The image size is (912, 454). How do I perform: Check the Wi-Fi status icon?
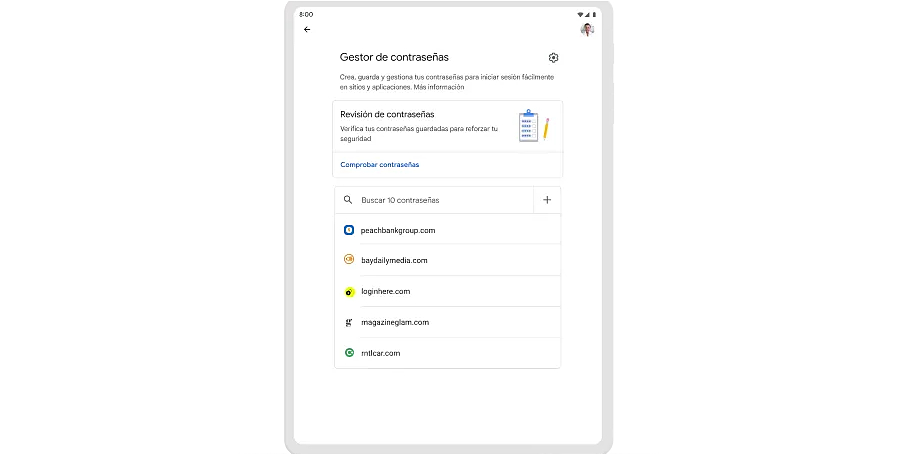(580, 15)
